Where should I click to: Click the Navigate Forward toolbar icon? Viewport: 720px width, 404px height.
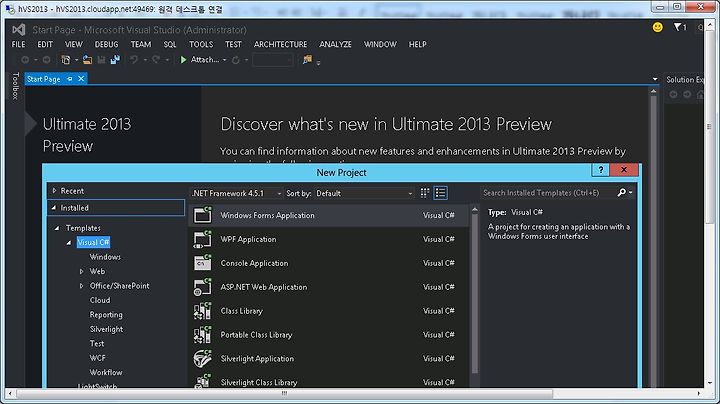coord(46,60)
